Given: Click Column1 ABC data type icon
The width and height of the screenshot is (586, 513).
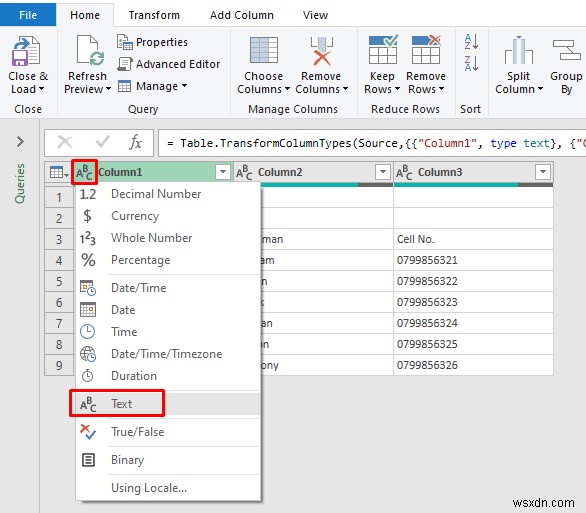Looking at the screenshot, I should point(84,172).
